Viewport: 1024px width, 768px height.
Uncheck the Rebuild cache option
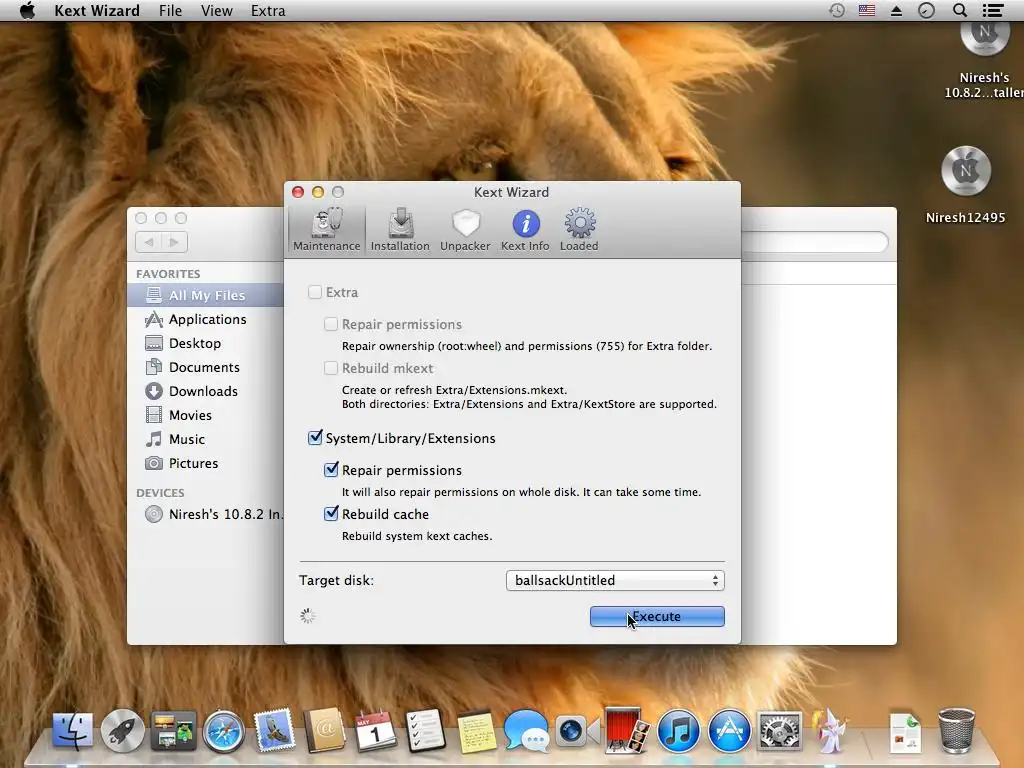331,513
